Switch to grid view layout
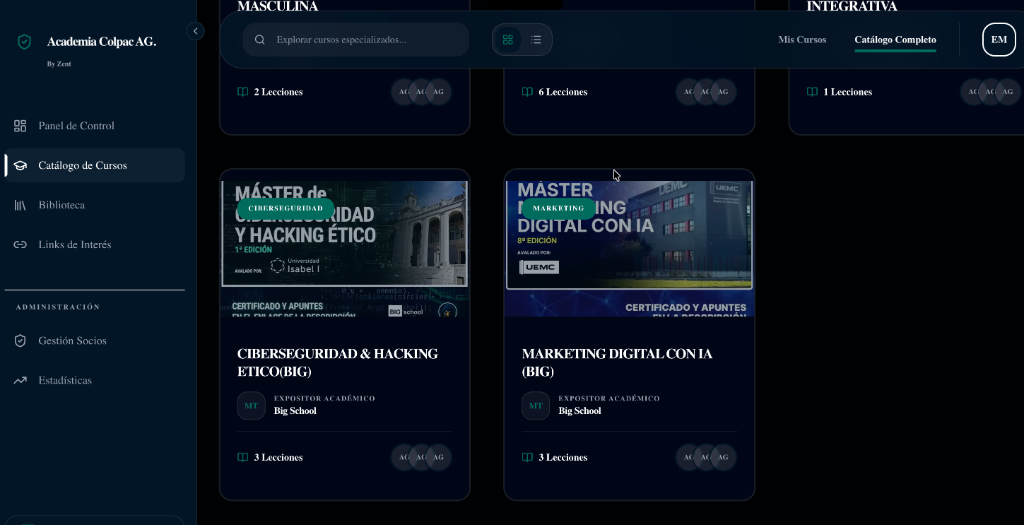 coord(507,39)
